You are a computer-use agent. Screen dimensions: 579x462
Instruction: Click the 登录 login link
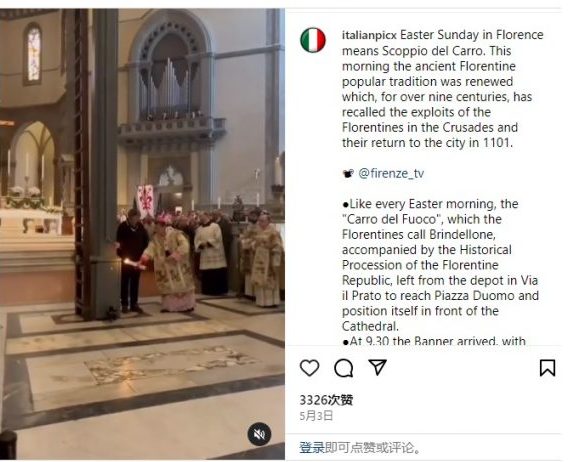[x=312, y=447]
